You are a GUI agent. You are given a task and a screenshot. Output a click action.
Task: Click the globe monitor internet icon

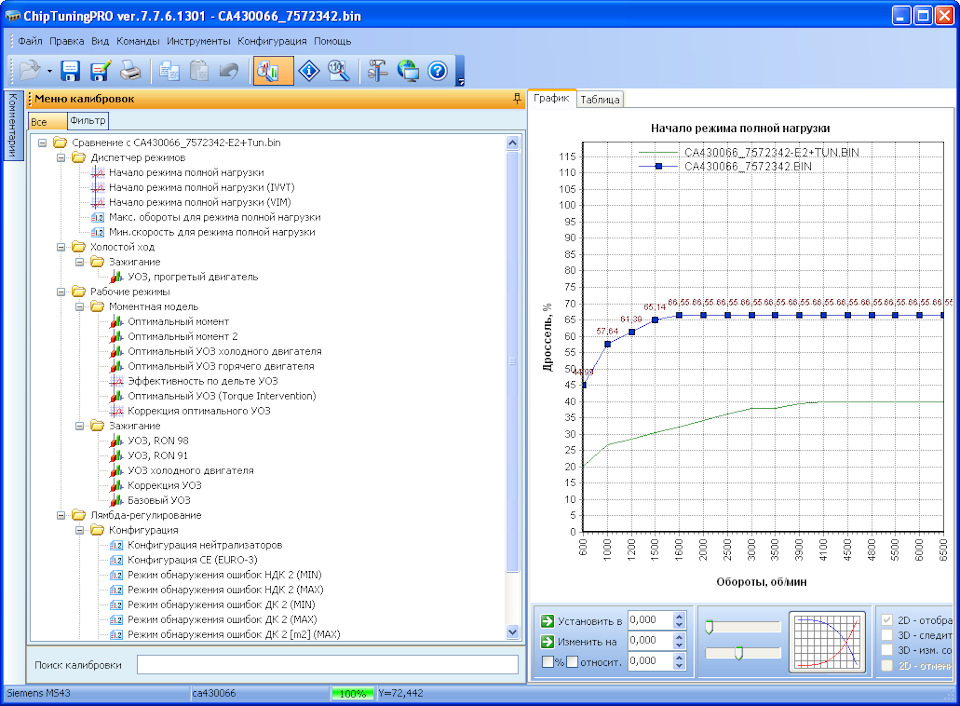click(x=408, y=70)
